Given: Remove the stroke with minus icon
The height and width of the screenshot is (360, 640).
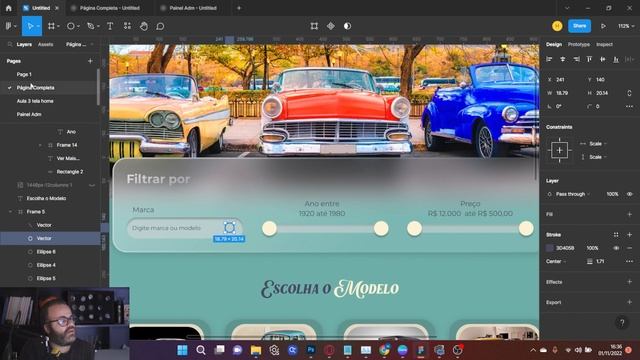Looking at the screenshot, I should point(629,248).
